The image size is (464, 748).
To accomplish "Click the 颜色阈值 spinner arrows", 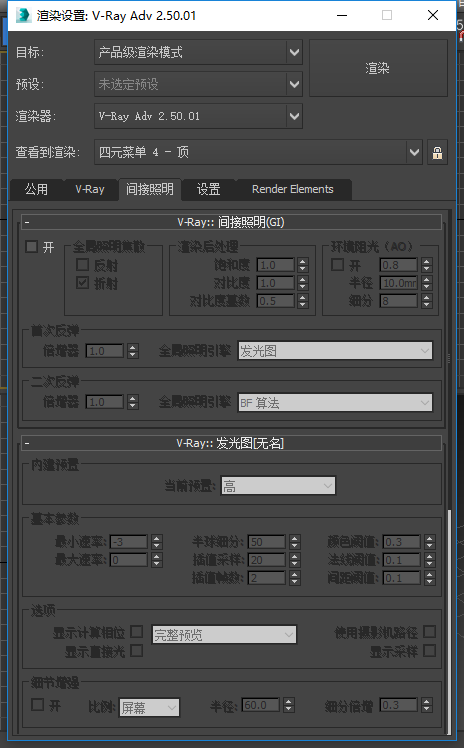I will coord(429,542).
